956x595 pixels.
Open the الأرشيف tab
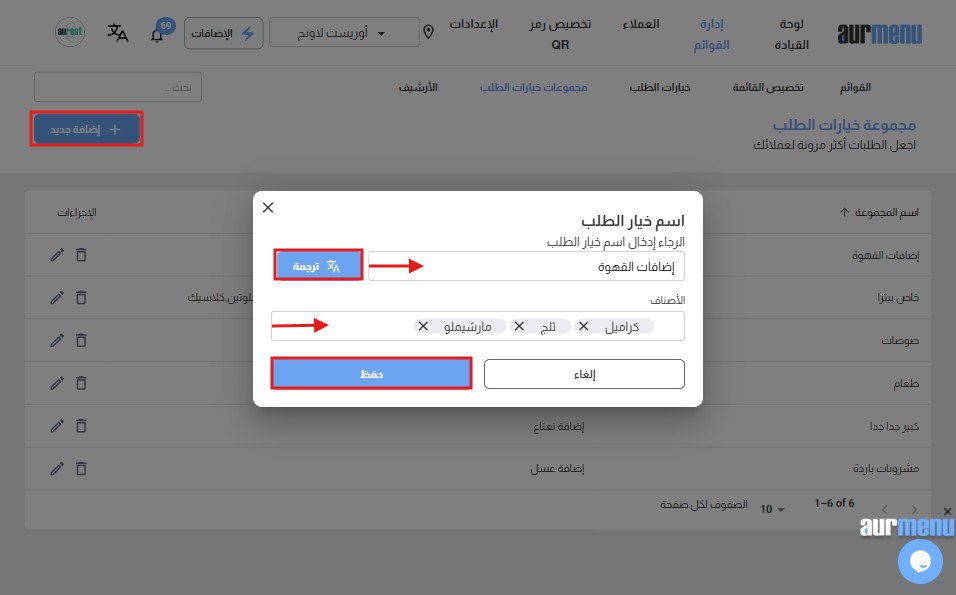coord(418,87)
